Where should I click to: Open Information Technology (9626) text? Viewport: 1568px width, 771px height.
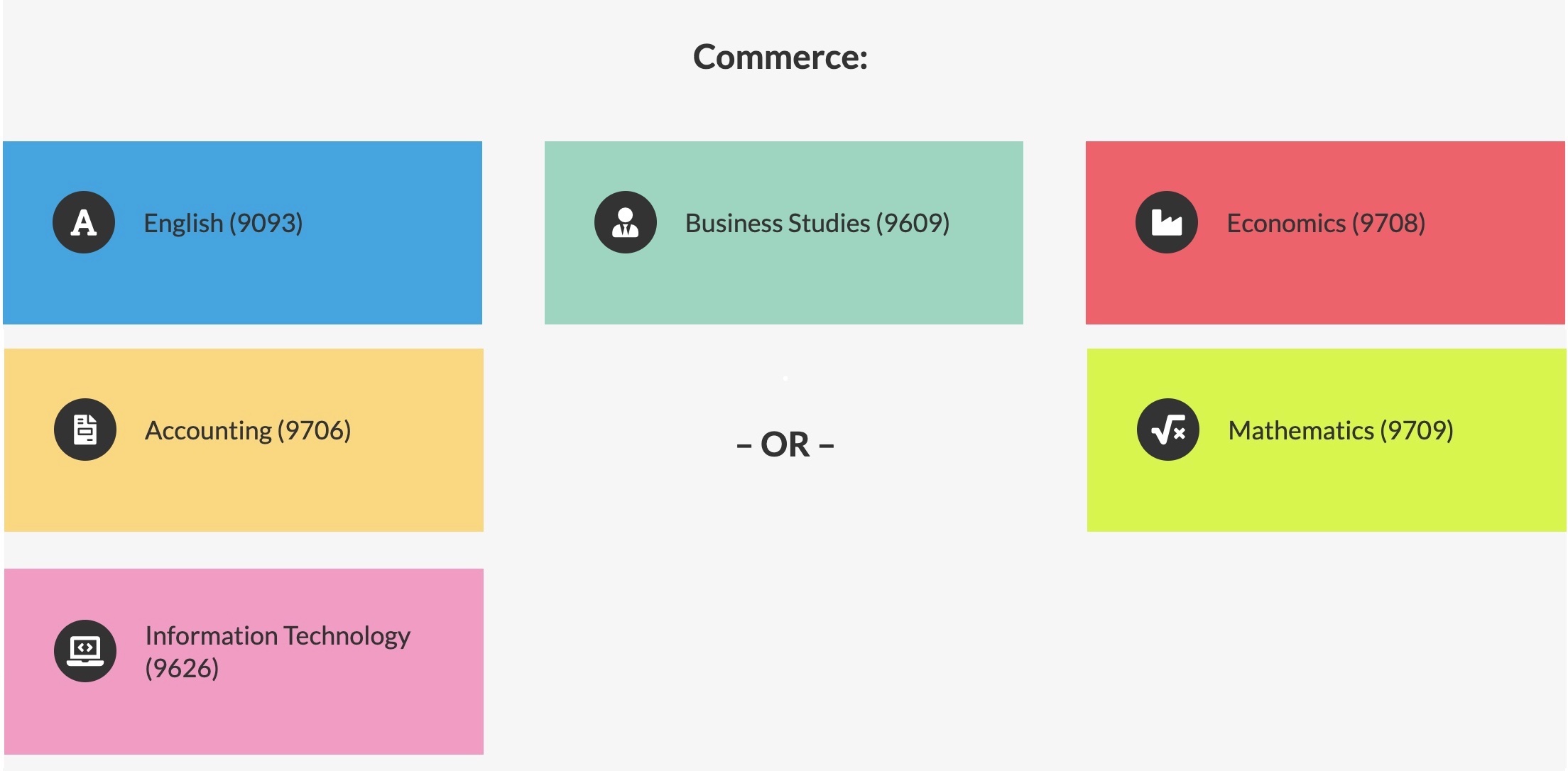point(277,651)
